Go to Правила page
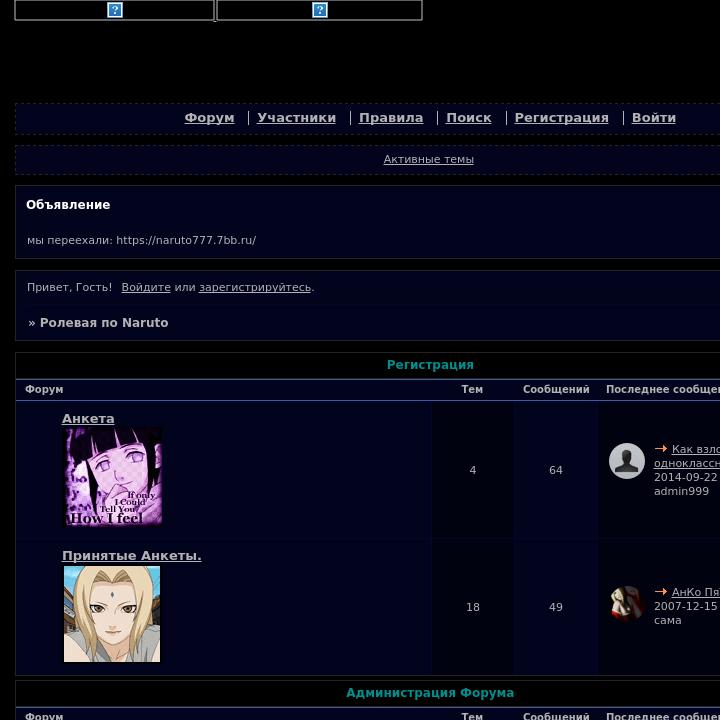720x720 pixels. [x=391, y=118]
